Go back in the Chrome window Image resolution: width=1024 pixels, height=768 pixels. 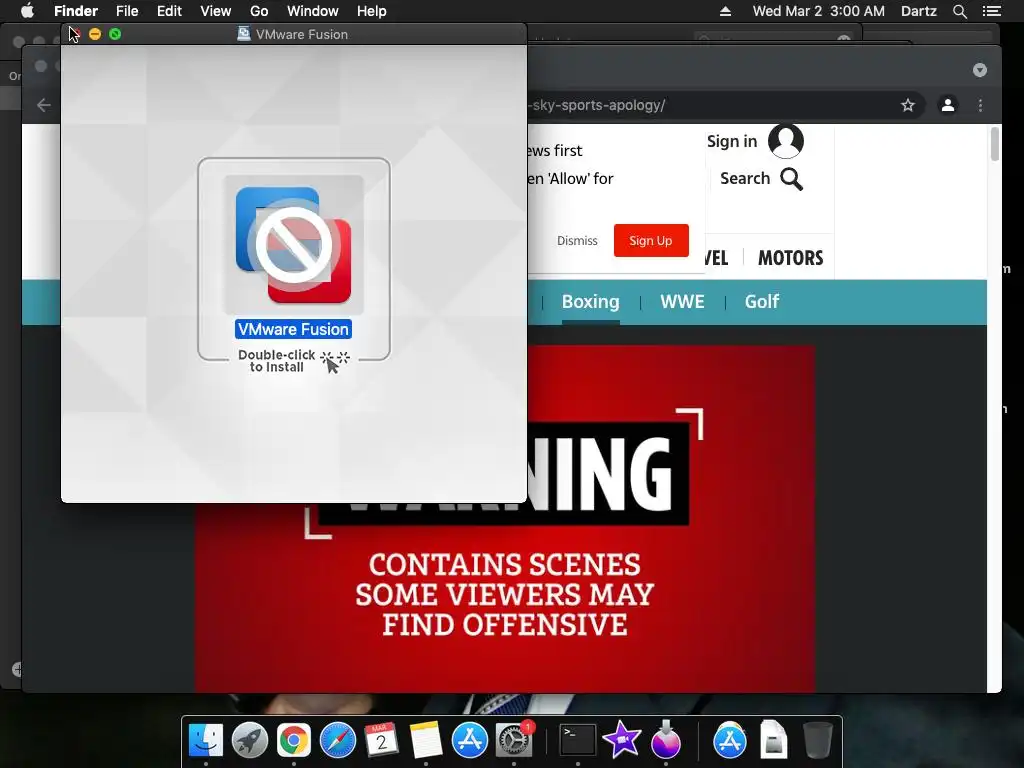pyautogui.click(x=44, y=105)
